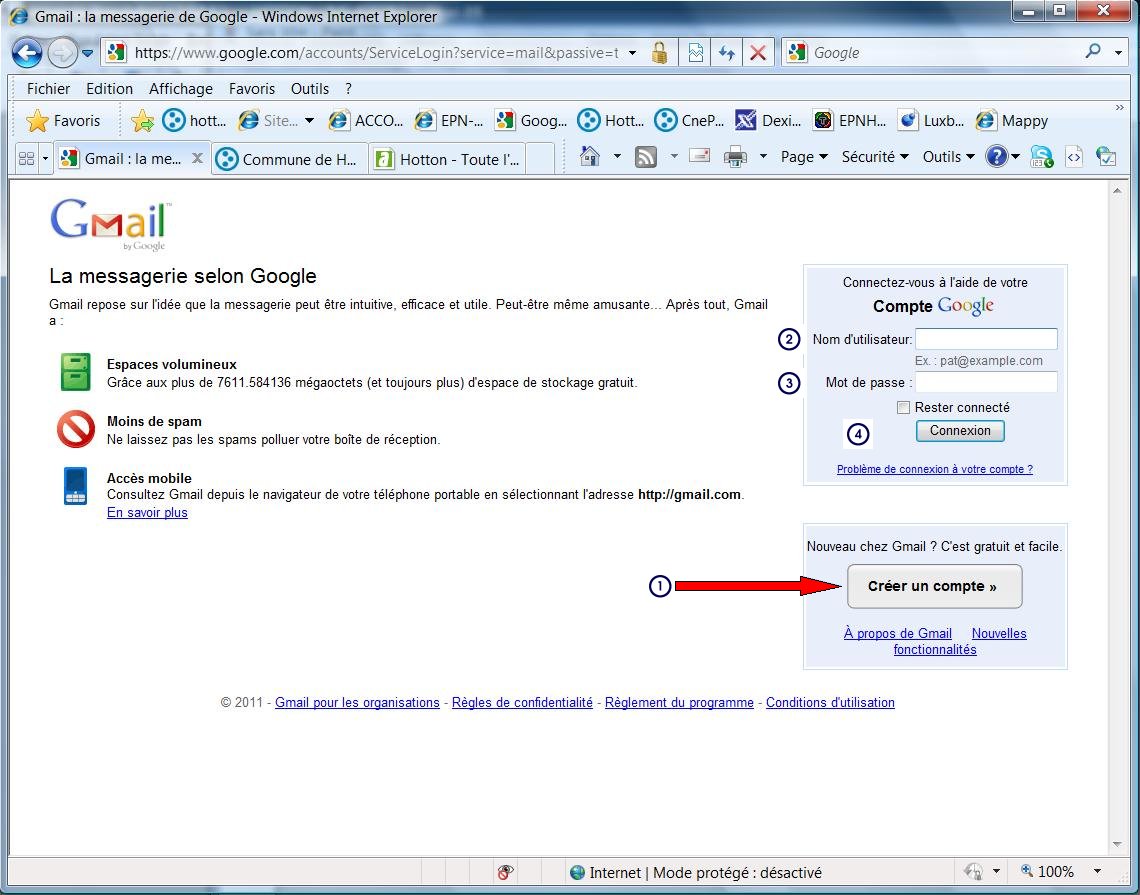Screen dimensions: 1140x895
Task: Check the Rester connecté checkbox
Action: (903, 407)
